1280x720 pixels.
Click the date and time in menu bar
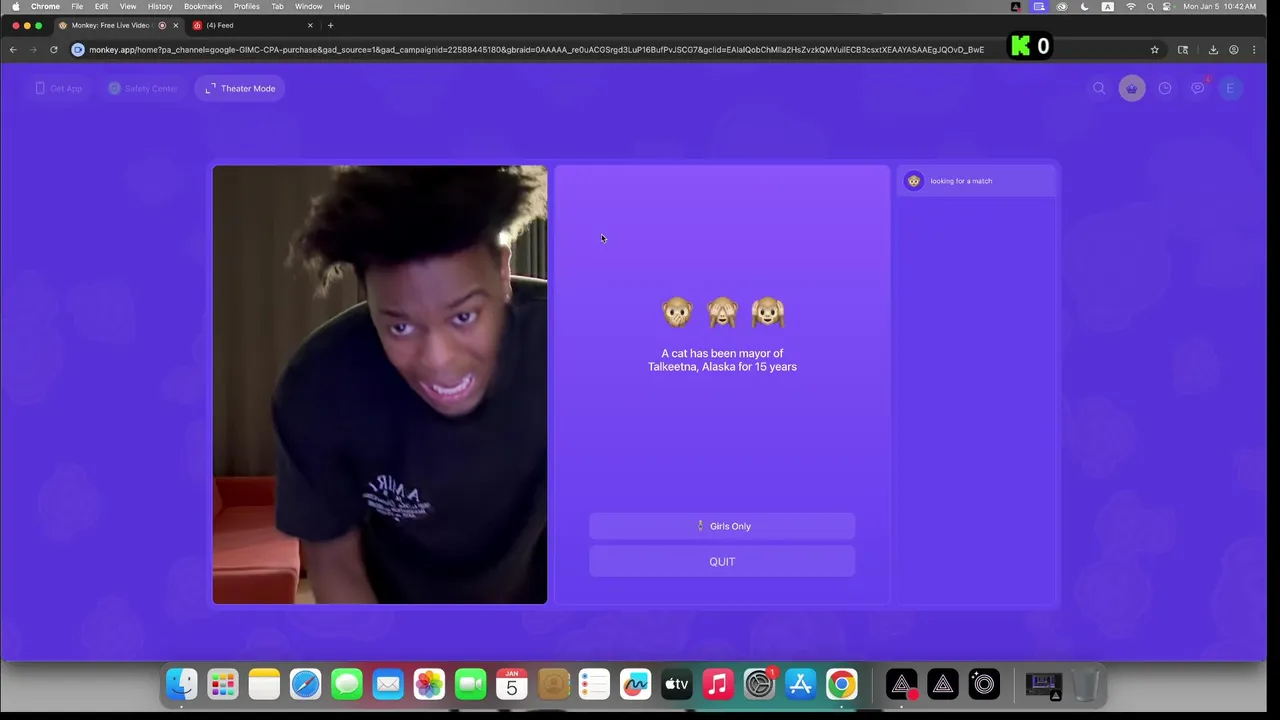click(x=1219, y=6)
